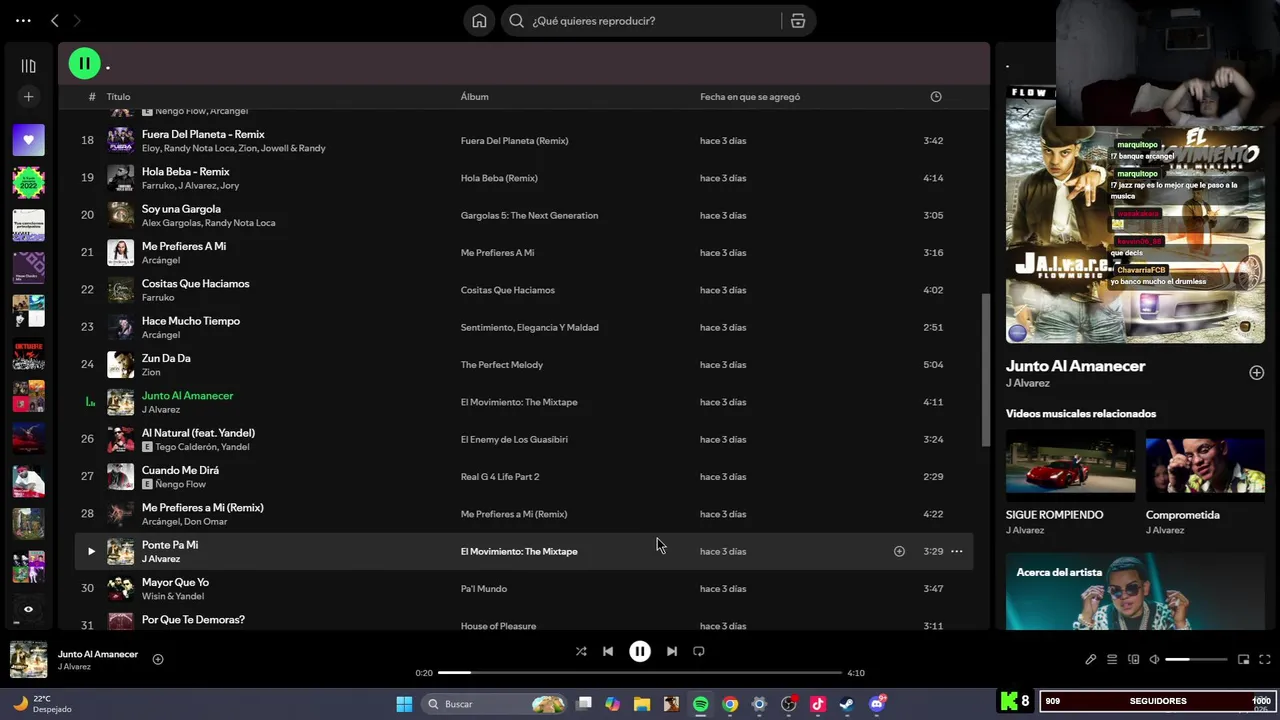Toggle repeat mode
1280x720 pixels.
pyautogui.click(x=699, y=651)
